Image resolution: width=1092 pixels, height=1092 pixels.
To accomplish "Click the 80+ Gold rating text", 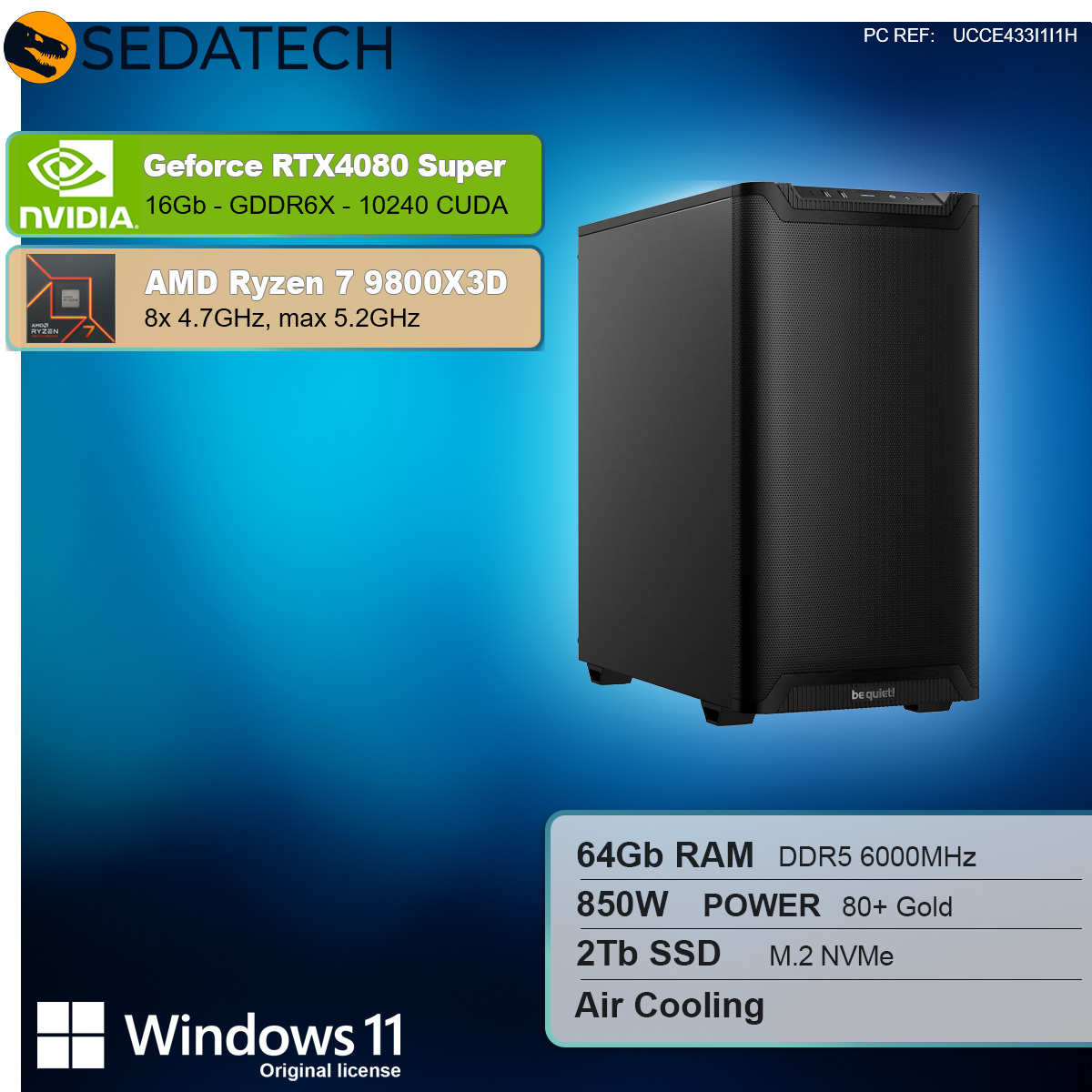I will [x=897, y=907].
